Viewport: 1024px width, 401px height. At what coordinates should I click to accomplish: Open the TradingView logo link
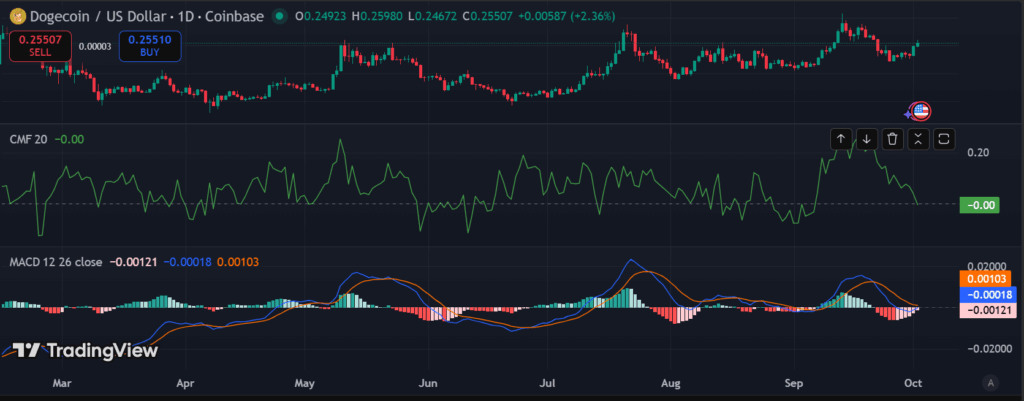pyautogui.click(x=84, y=351)
